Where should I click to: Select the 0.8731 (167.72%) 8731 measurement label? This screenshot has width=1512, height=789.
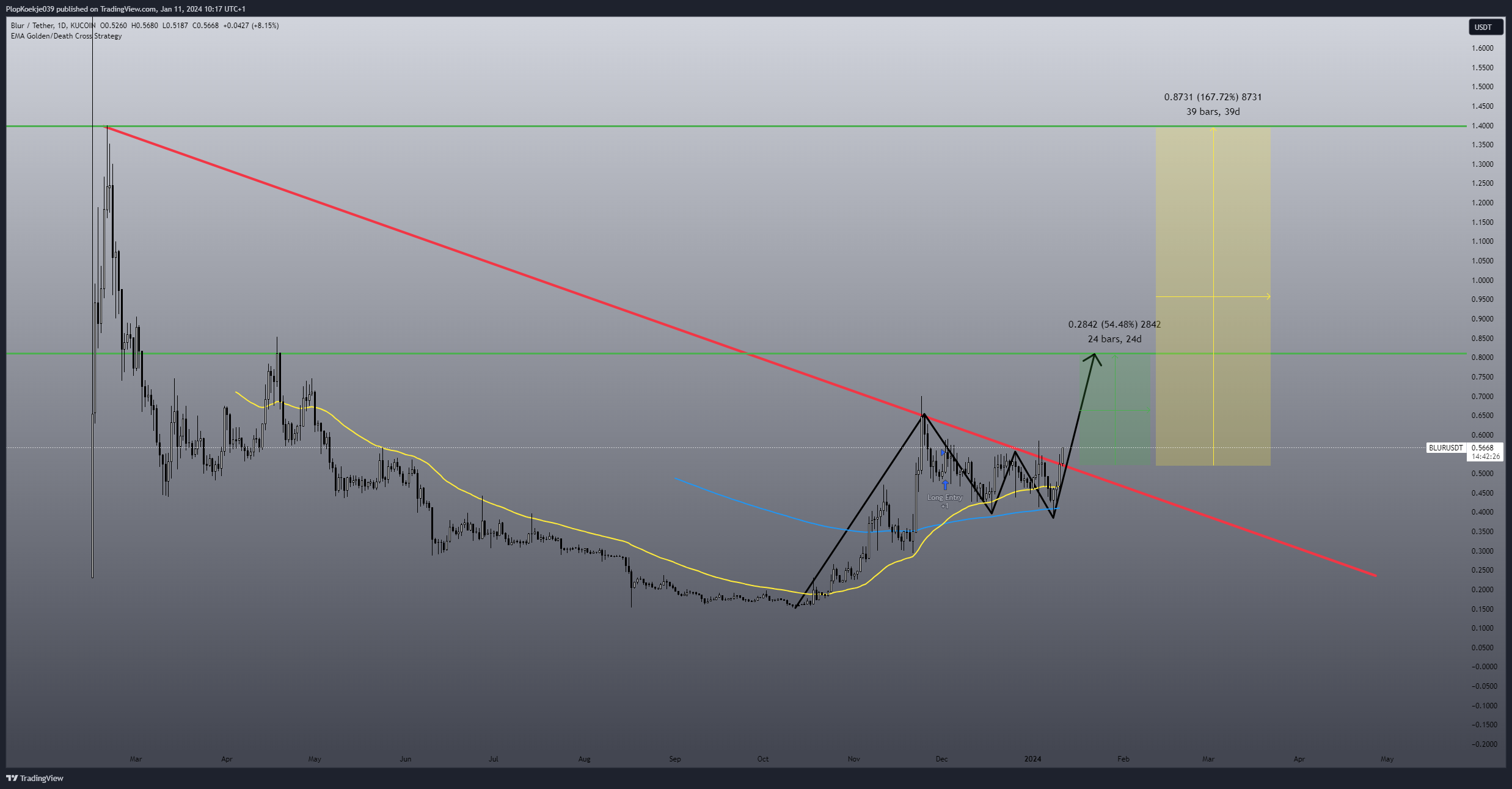click(x=1213, y=97)
